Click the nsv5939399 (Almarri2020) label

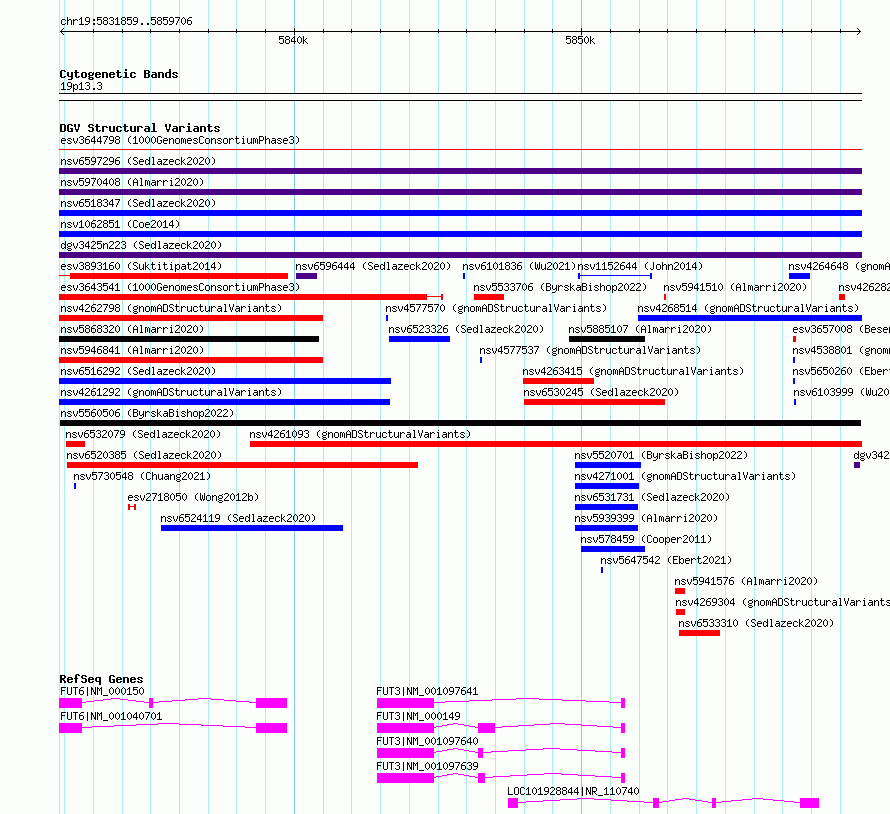click(x=646, y=518)
